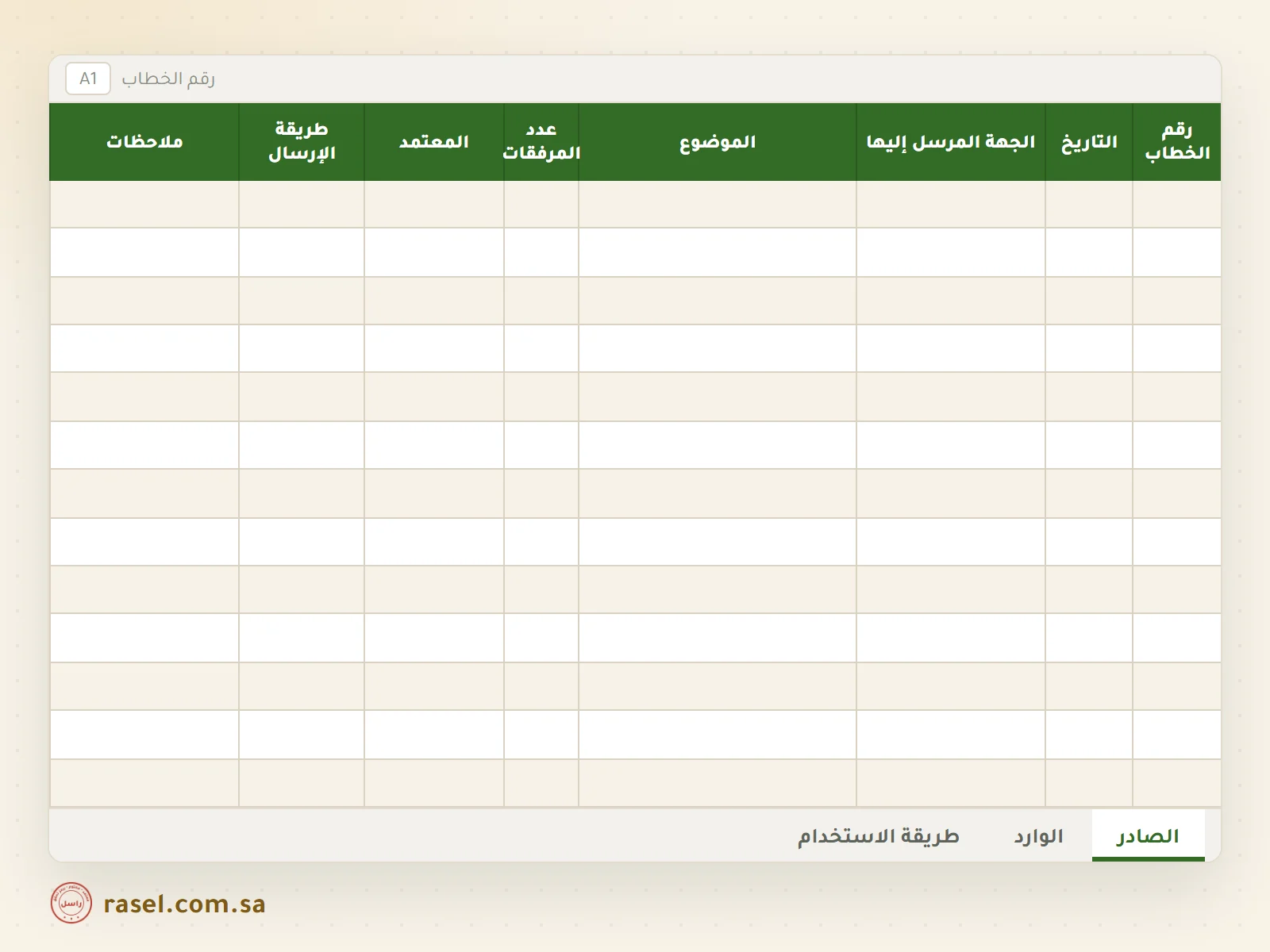Open the طريقة الاستخدام sheet tab
Screen dimensions: 1270x952
point(879,836)
